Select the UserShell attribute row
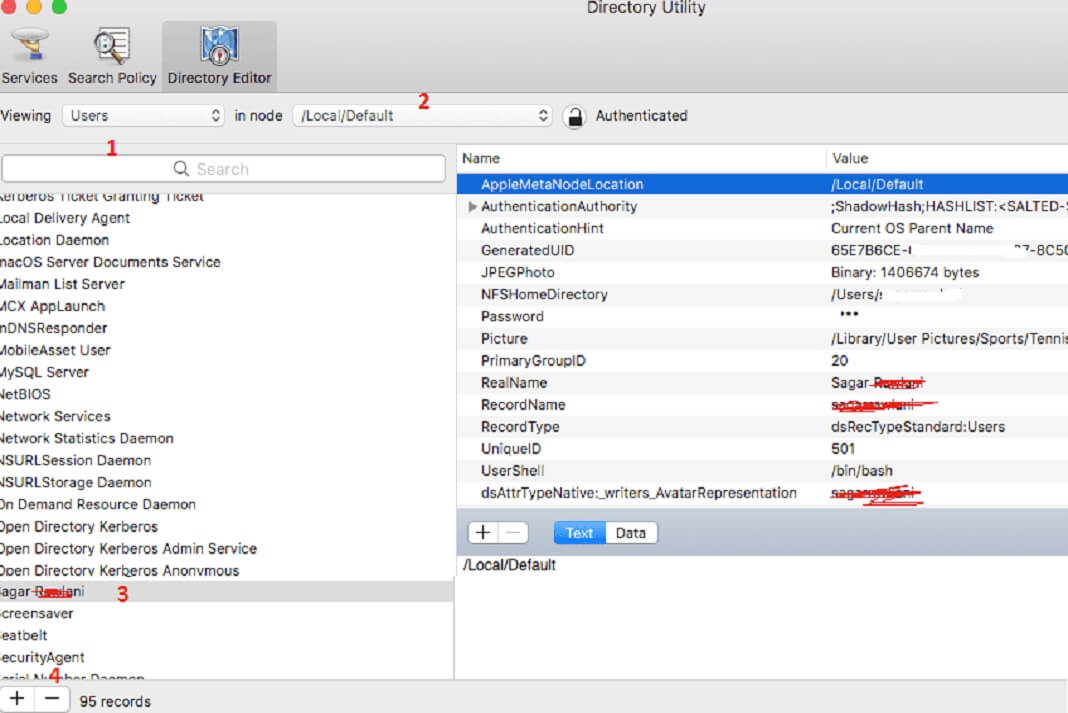Screen dimensions: 1068x713 pyautogui.click(x=512, y=471)
